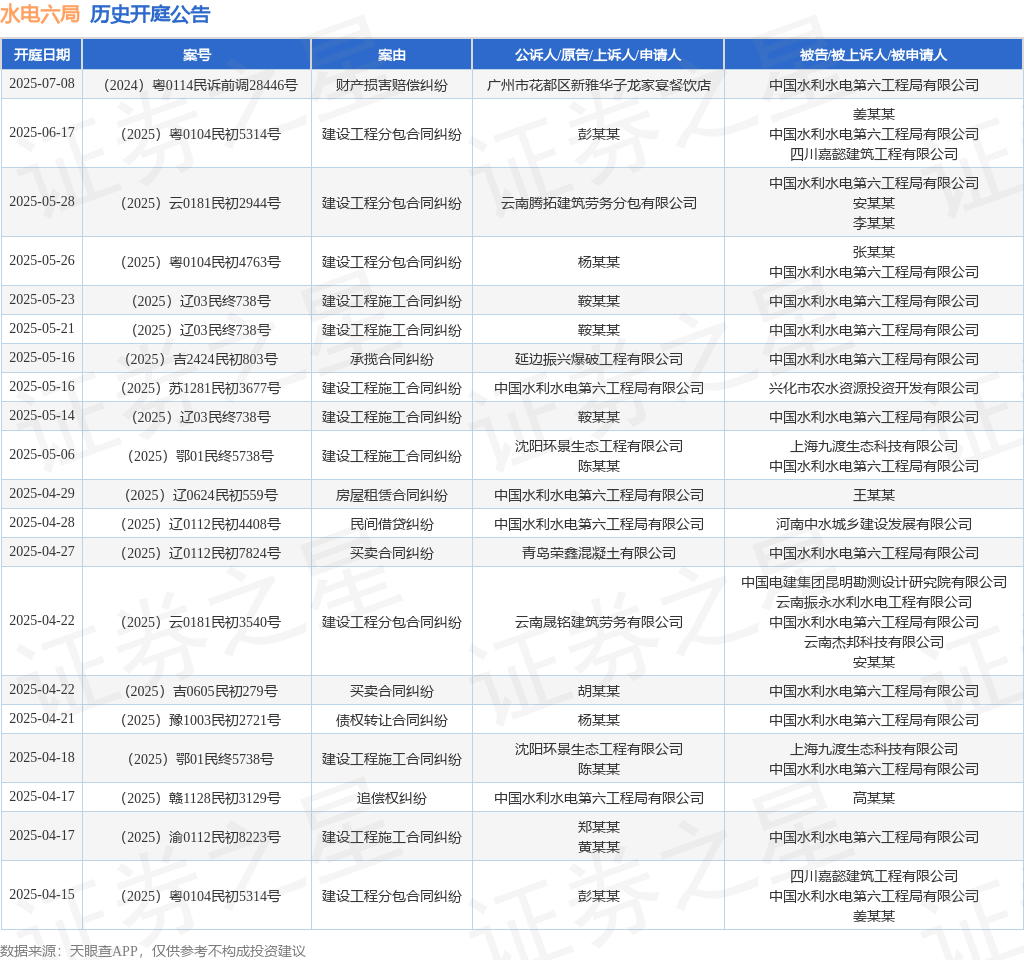Click defendant 兴化市农水资源投资开发有限公司
The width and height of the screenshot is (1024, 960).
click(x=874, y=388)
